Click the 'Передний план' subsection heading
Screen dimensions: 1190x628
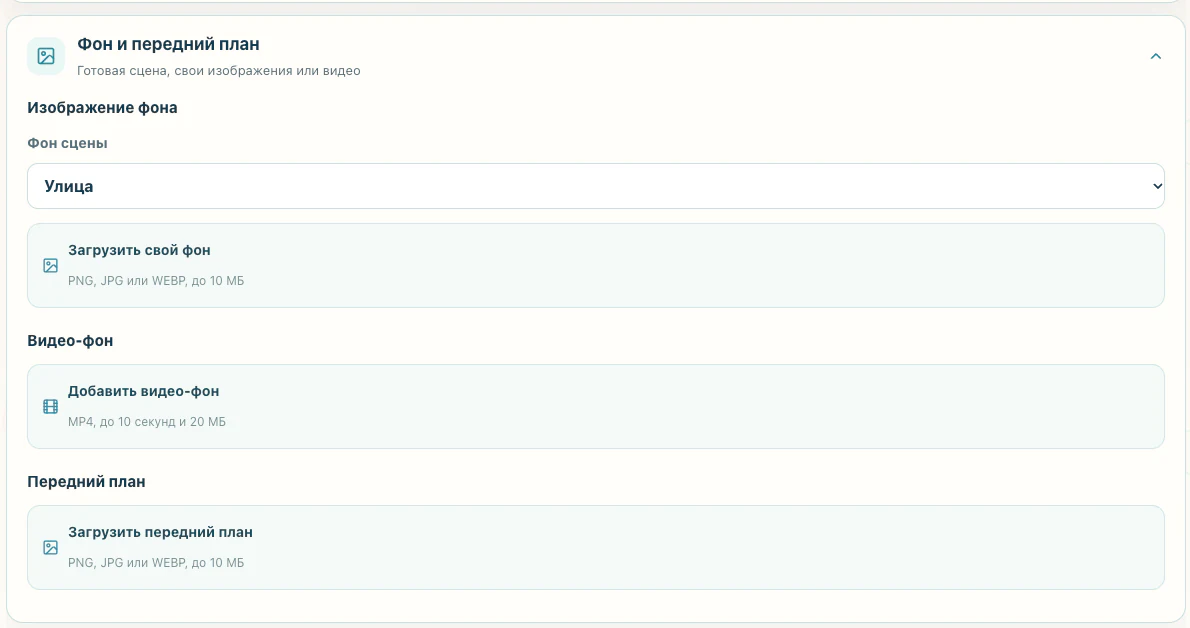point(86,481)
